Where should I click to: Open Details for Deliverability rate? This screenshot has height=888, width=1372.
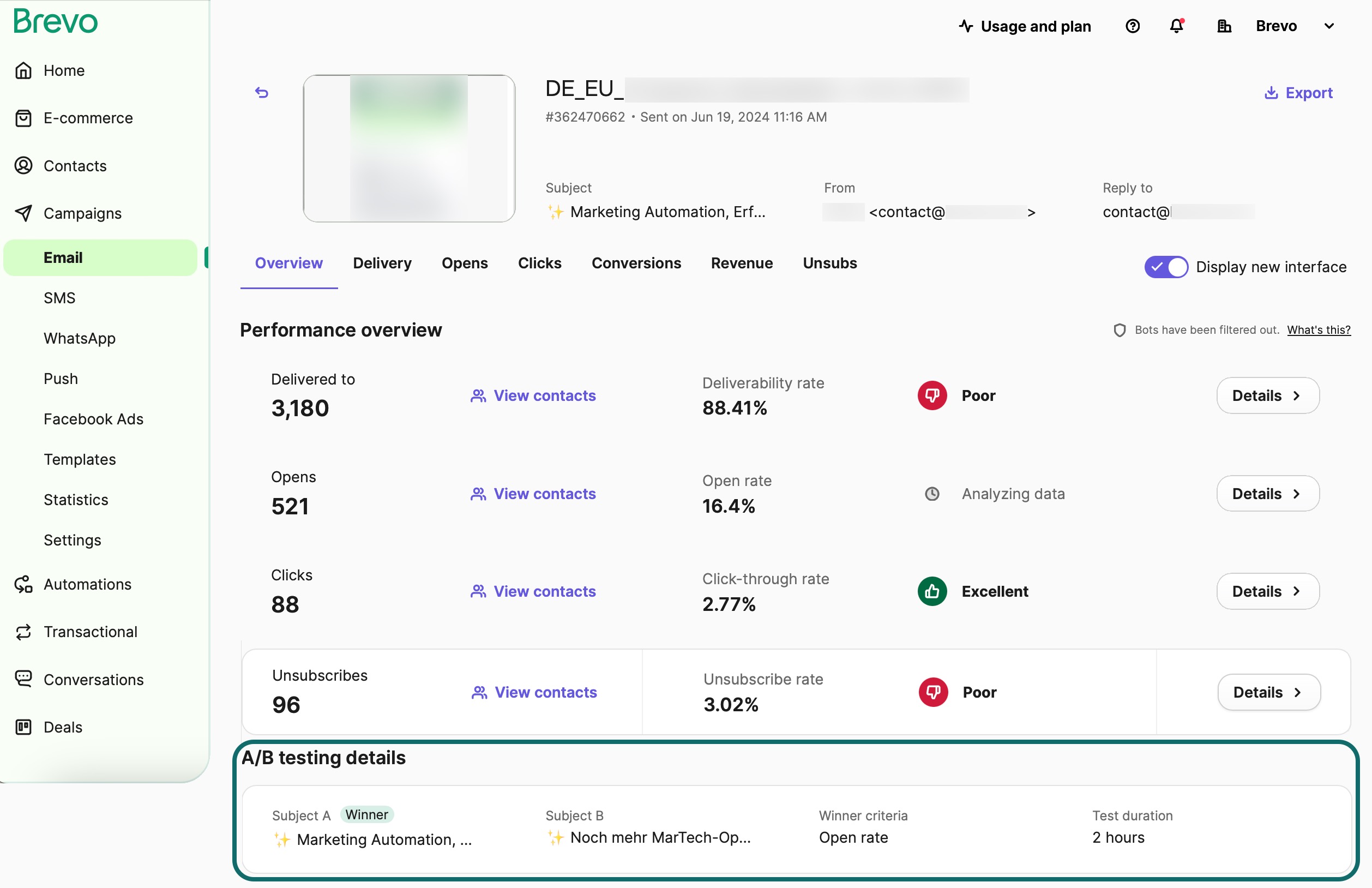[1267, 395]
